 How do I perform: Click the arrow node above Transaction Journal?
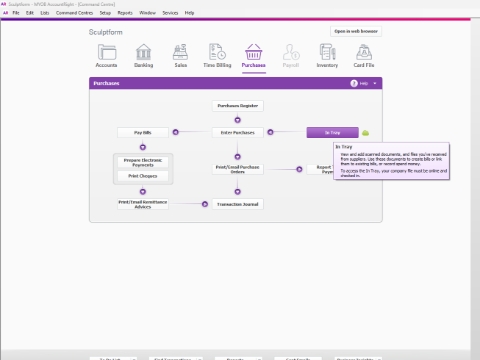click(238, 192)
